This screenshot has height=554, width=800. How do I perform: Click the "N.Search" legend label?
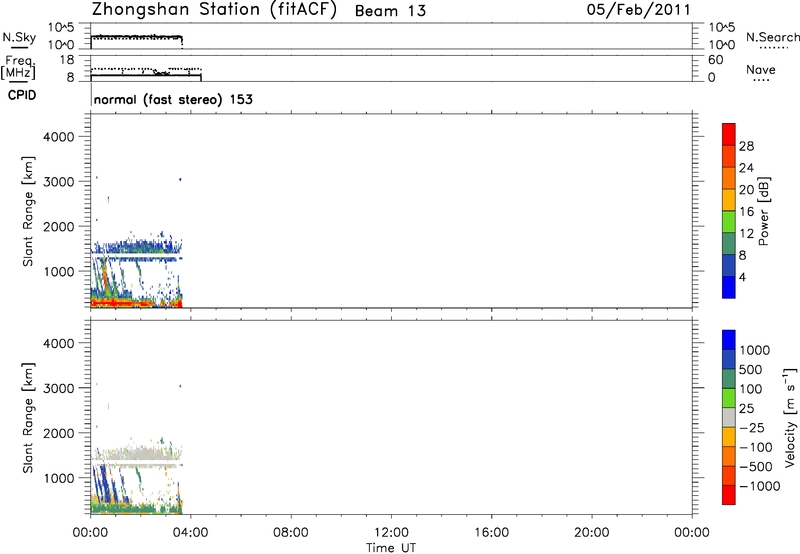[772, 37]
